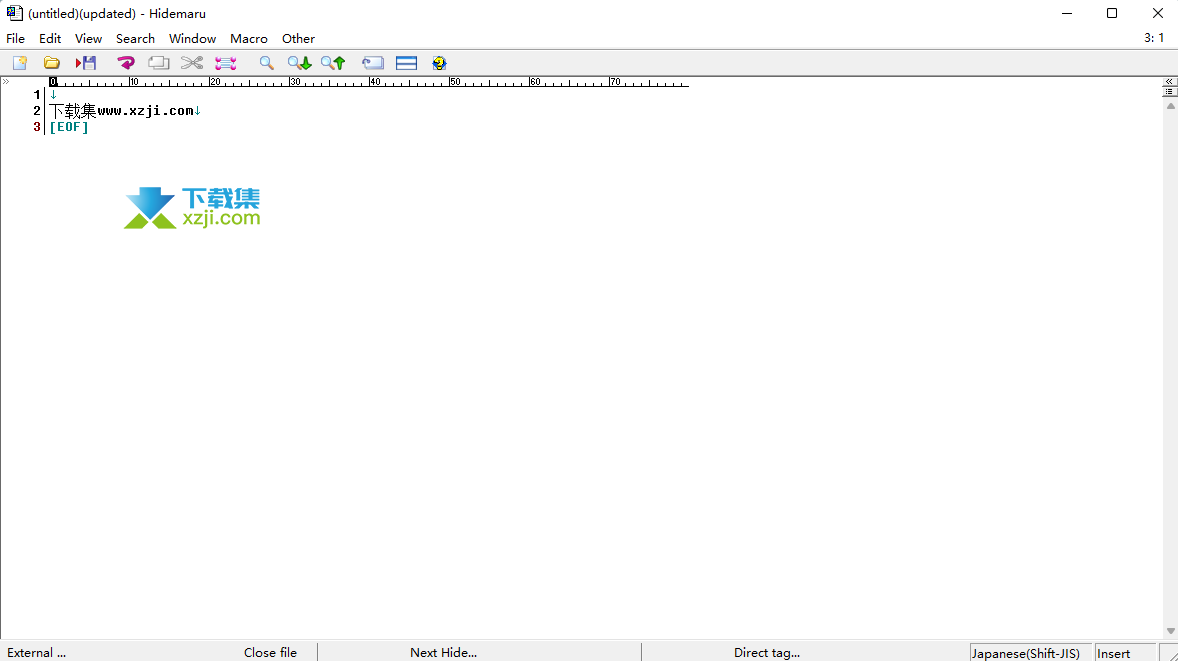The width and height of the screenshot is (1178, 661).
Task: Click the greyed-out copy icon
Action: coord(159,63)
